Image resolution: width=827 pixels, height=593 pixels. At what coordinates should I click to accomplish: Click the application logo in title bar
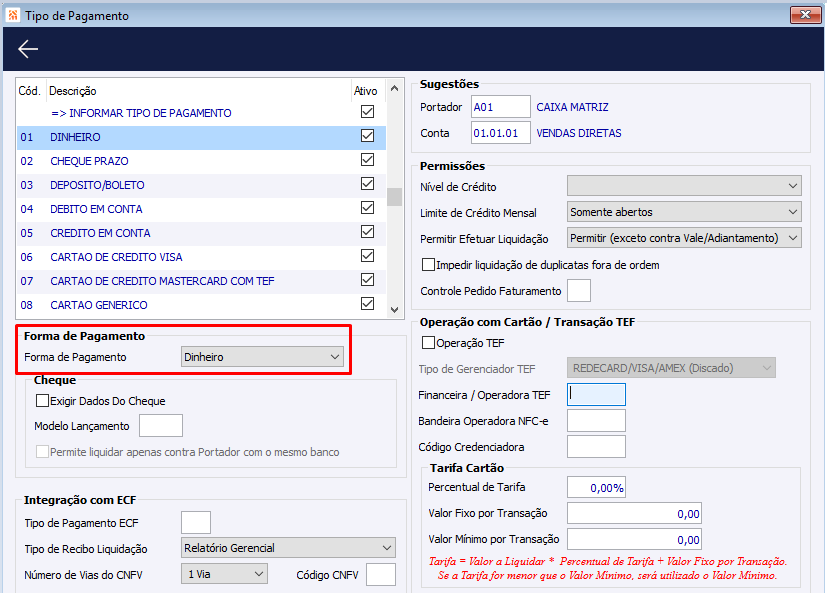pos(12,15)
